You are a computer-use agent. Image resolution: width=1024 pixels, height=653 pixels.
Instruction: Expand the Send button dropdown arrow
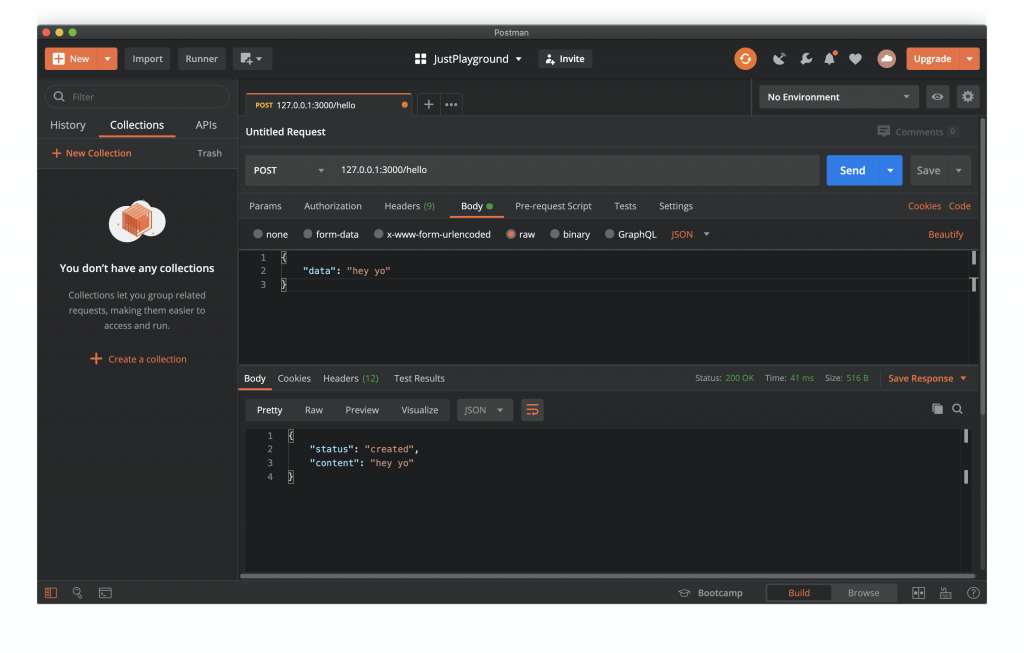[x=891, y=170]
